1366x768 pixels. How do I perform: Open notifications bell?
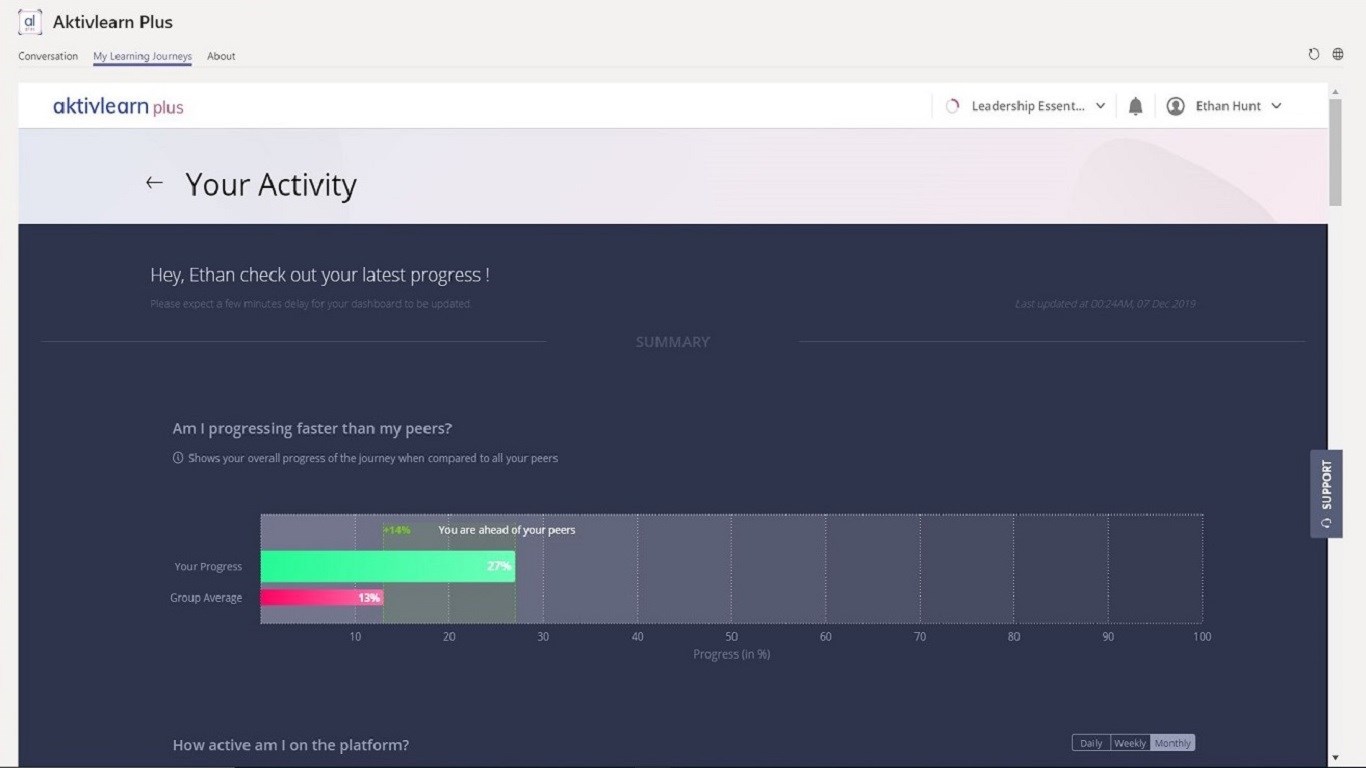(x=1135, y=106)
